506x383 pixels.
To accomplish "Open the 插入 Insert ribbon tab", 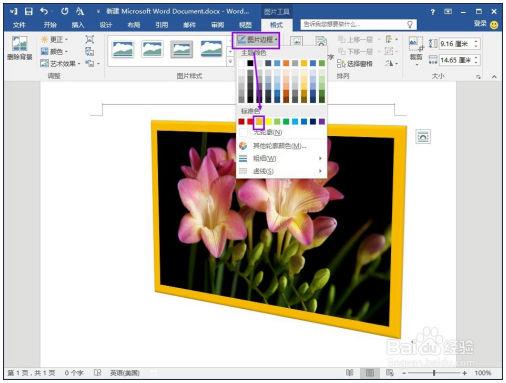I will (x=78, y=25).
